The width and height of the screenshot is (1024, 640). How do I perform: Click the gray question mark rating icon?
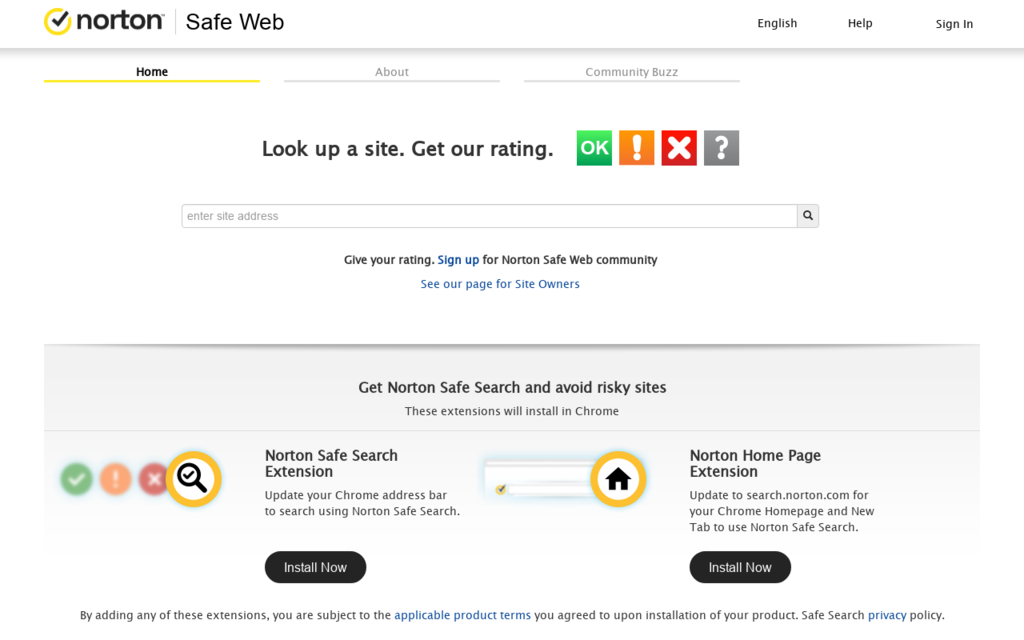coord(722,148)
